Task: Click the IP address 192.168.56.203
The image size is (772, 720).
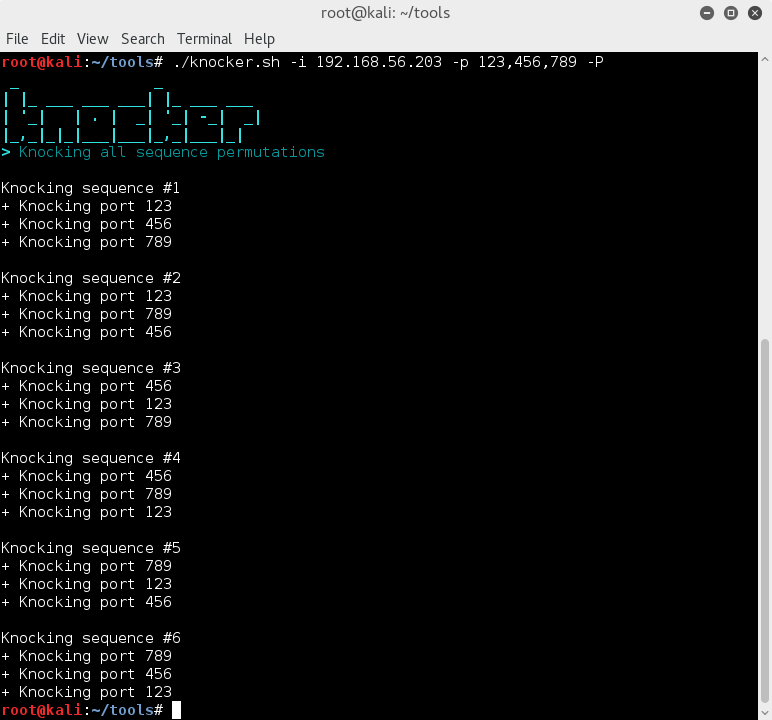Action: (x=379, y=62)
